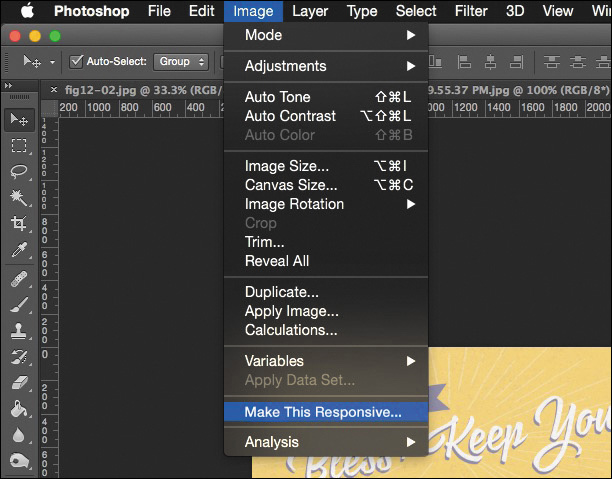Close the fig12-02.jpg document tab

tap(54, 88)
